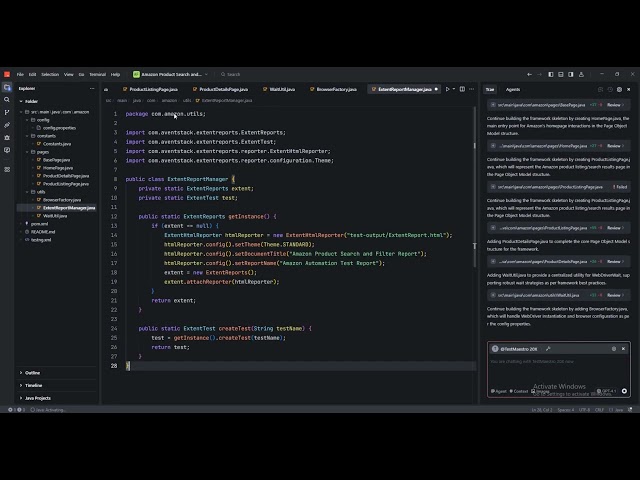This screenshot has width=640, height=480.
Task: Open the Selection menu
Action: click(x=50, y=74)
